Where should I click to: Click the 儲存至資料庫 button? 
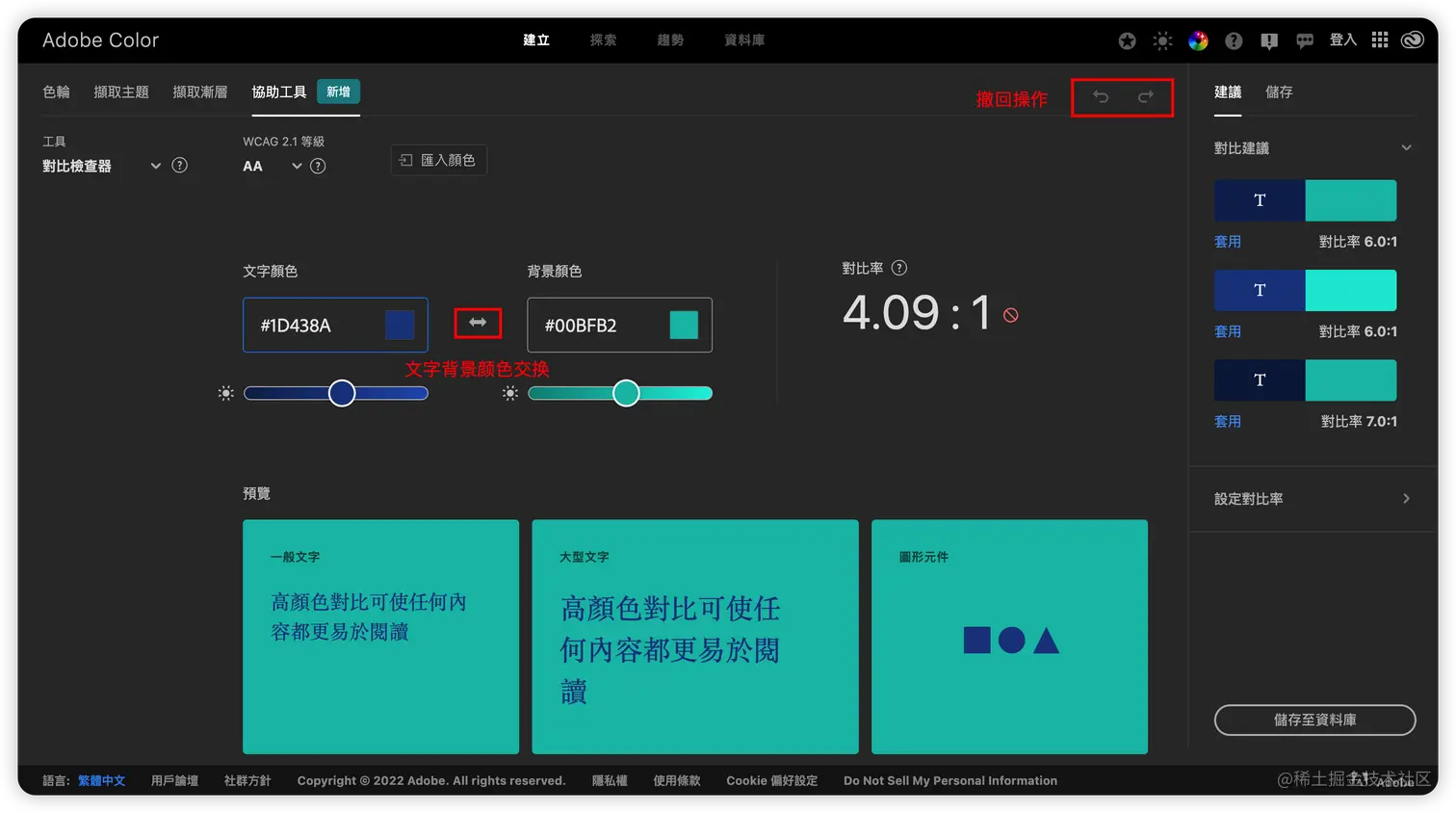[x=1314, y=720]
